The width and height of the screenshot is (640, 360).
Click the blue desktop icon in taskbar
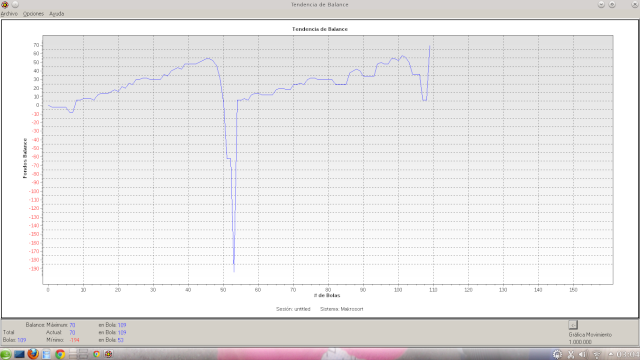19,354
